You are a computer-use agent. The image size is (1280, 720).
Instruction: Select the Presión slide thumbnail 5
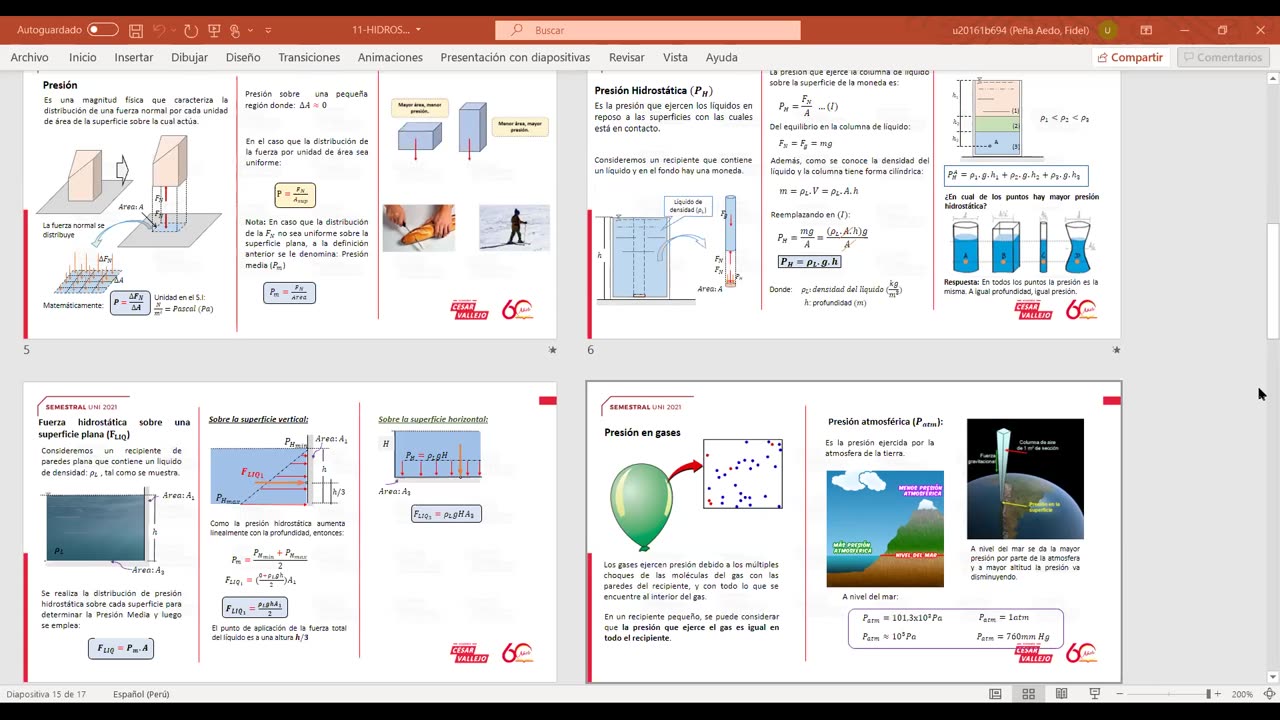290,206
